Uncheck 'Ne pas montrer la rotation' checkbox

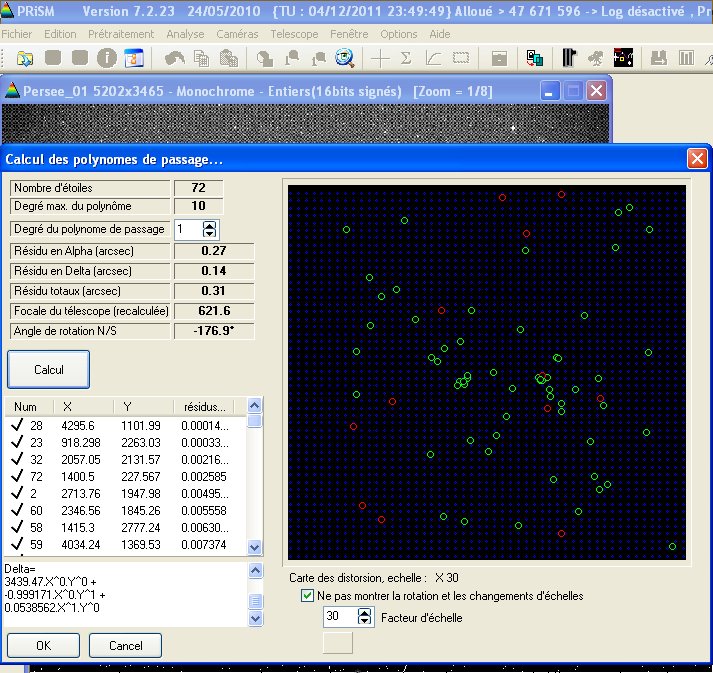click(x=308, y=596)
